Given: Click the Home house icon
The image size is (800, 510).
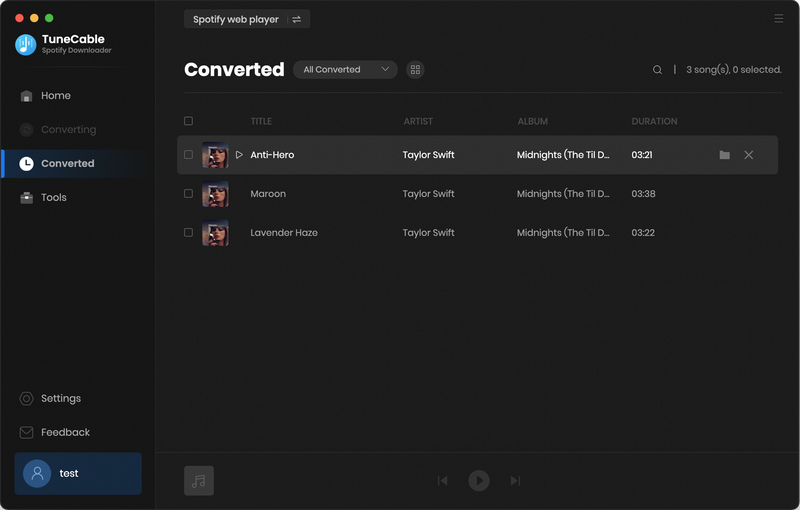Looking at the screenshot, I should 26,95.
